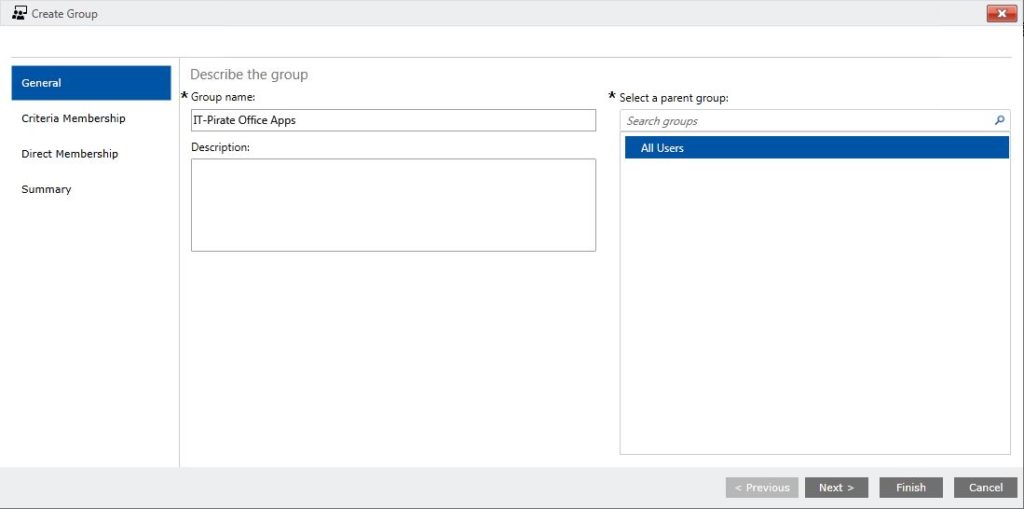Click the Next button
Viewport: 1024px width, 509px height.
click(x=837, y=487)
